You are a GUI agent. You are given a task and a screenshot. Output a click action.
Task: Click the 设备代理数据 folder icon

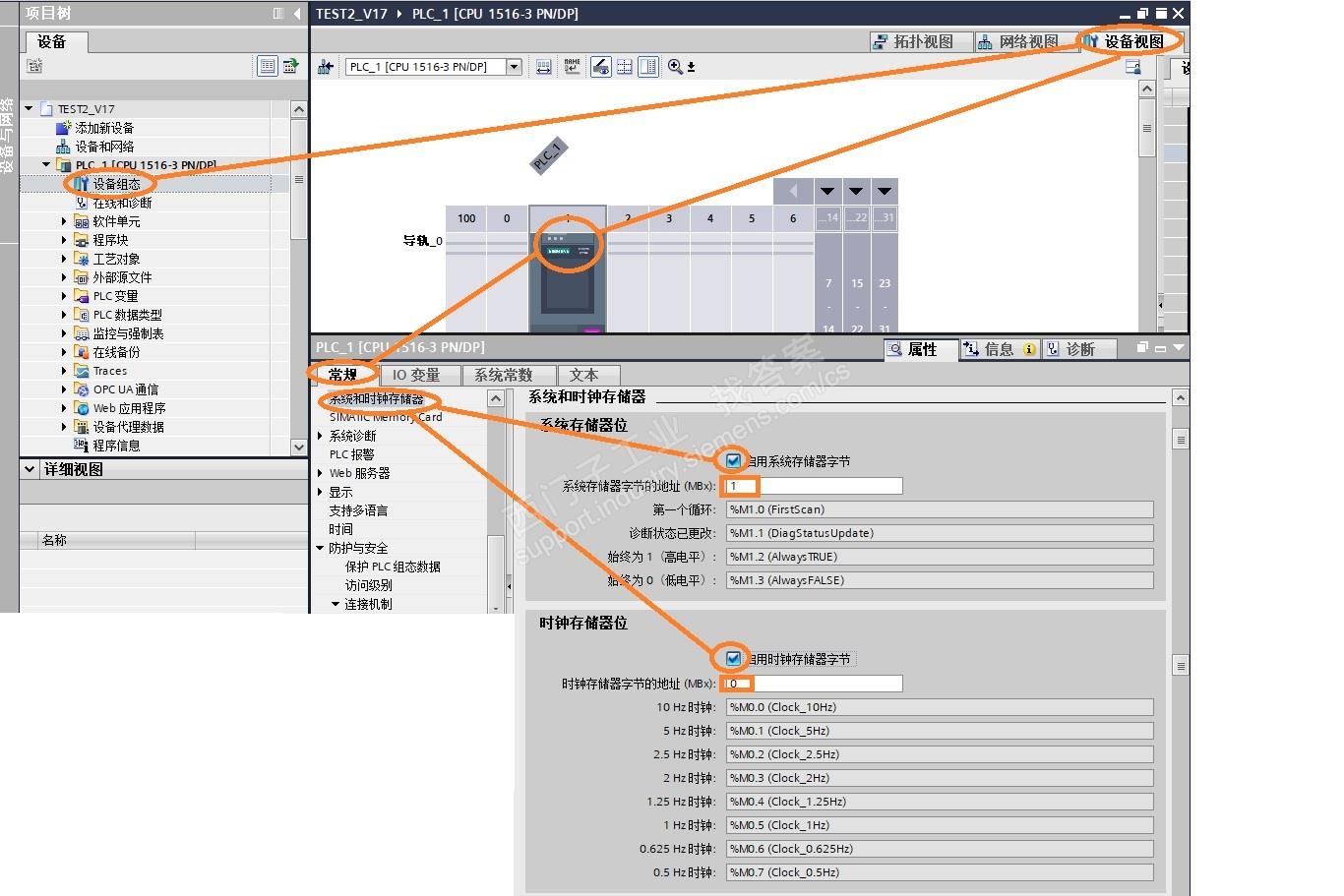(x=82, y=427)
